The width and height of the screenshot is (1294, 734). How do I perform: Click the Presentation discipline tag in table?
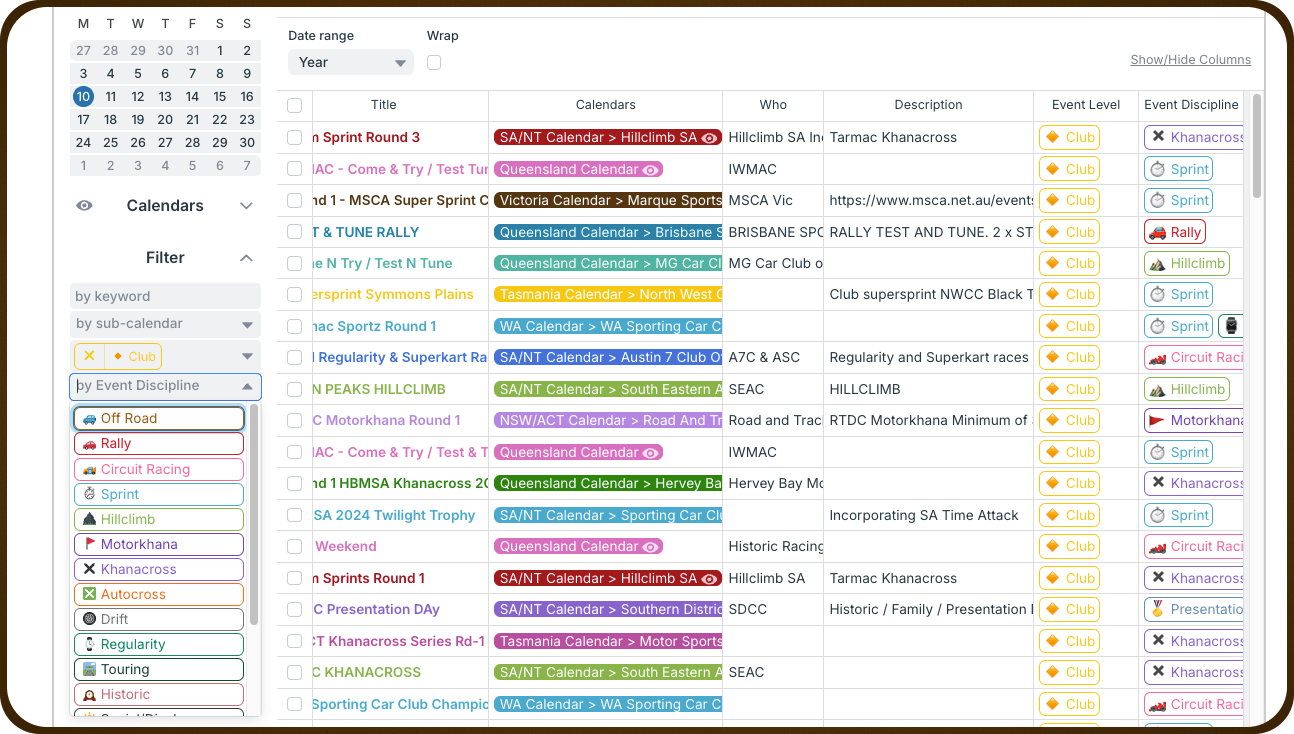tap(1194, 609)
